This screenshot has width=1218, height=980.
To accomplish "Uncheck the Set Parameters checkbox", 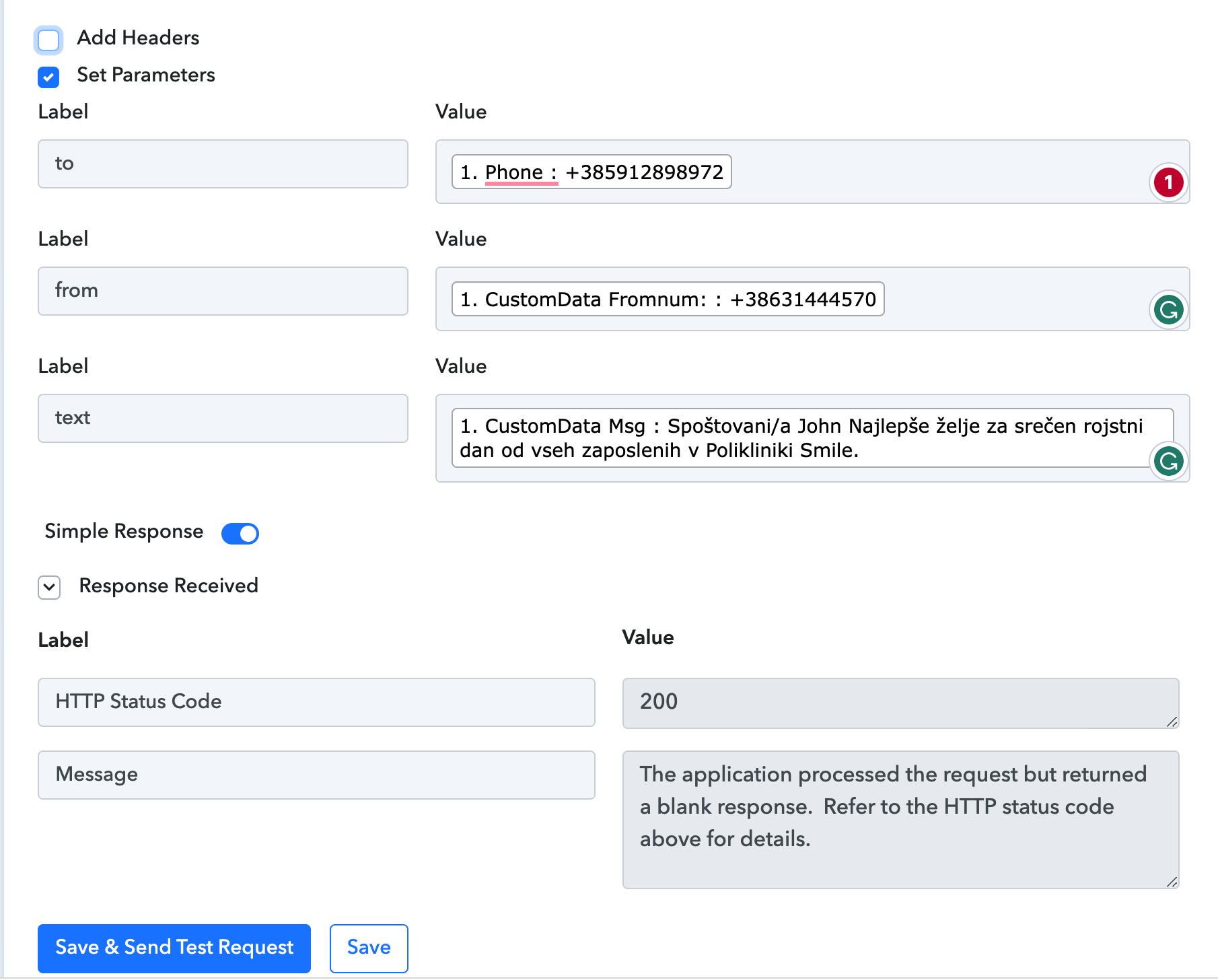I will 48,77.
